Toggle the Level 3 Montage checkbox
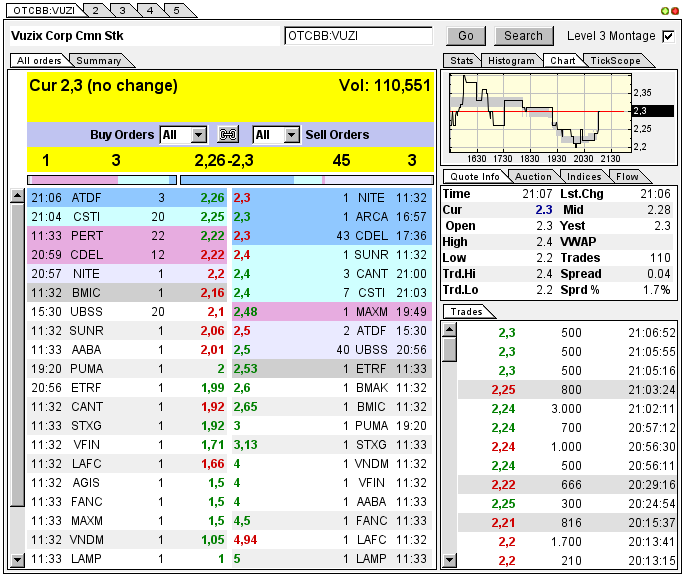This screenshot has width=690, height=579. click(x=668, y=36)
